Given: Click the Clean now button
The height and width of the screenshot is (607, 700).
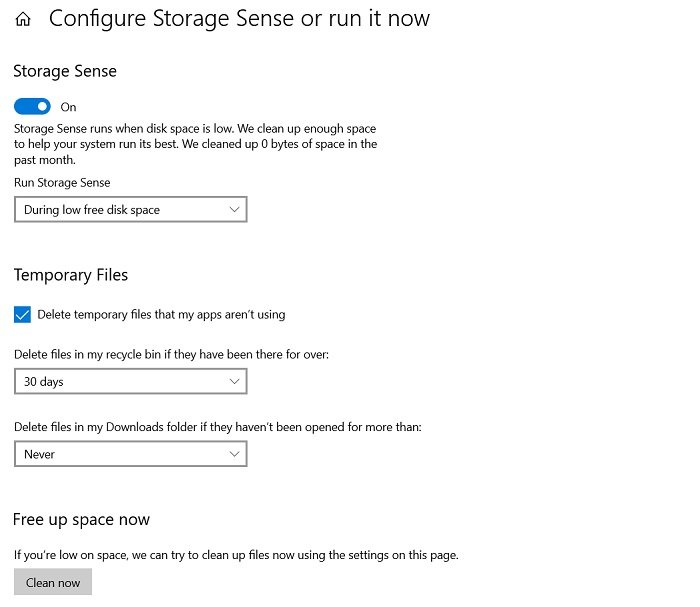Looking at the screenshot, I should coord(53,582).
